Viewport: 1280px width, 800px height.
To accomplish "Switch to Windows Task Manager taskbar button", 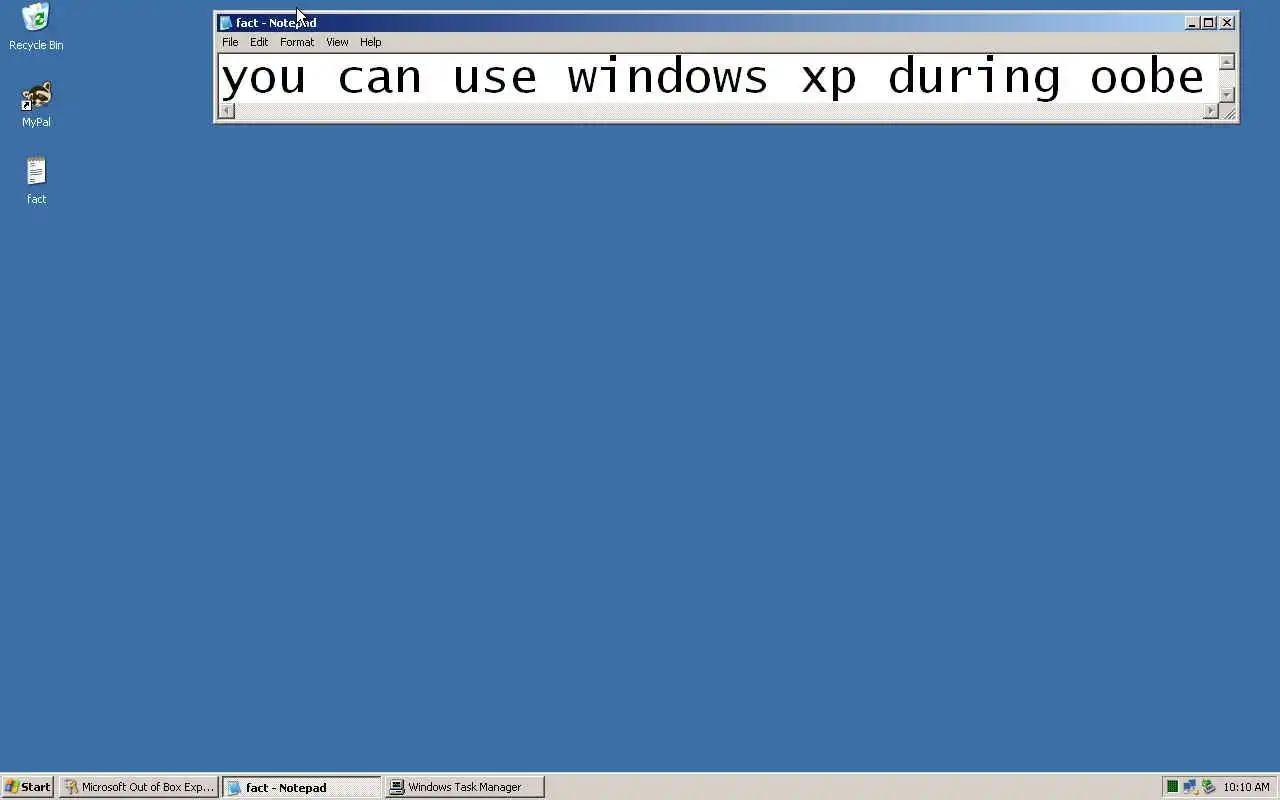I will (x=465, y=787).
